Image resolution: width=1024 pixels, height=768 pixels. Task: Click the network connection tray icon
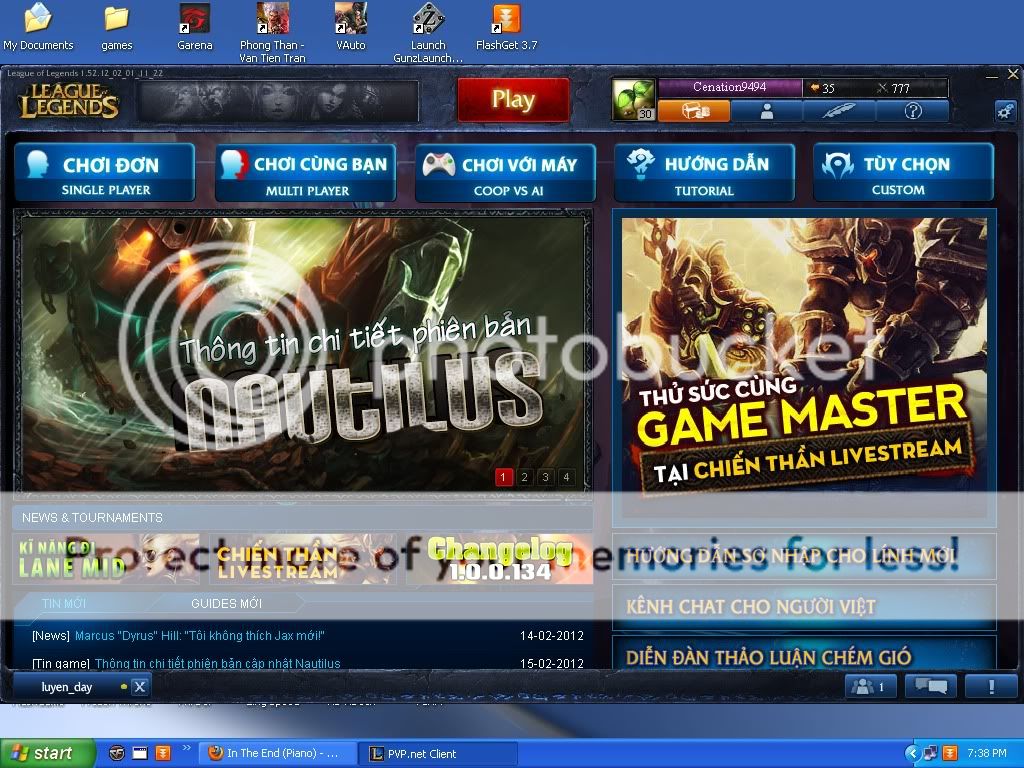pyautogui.click(x=931, y=753)
